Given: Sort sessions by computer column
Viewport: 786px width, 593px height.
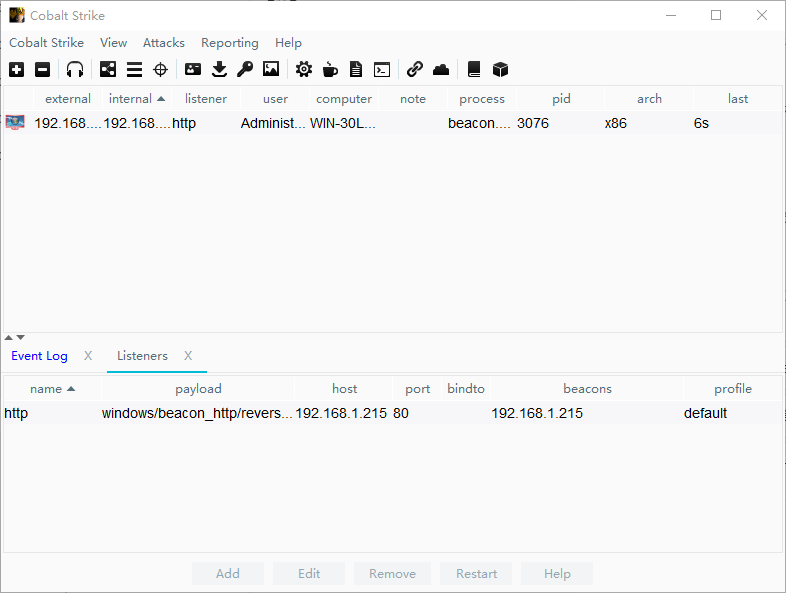Looking at the screenshot, I should coord(344,99).
